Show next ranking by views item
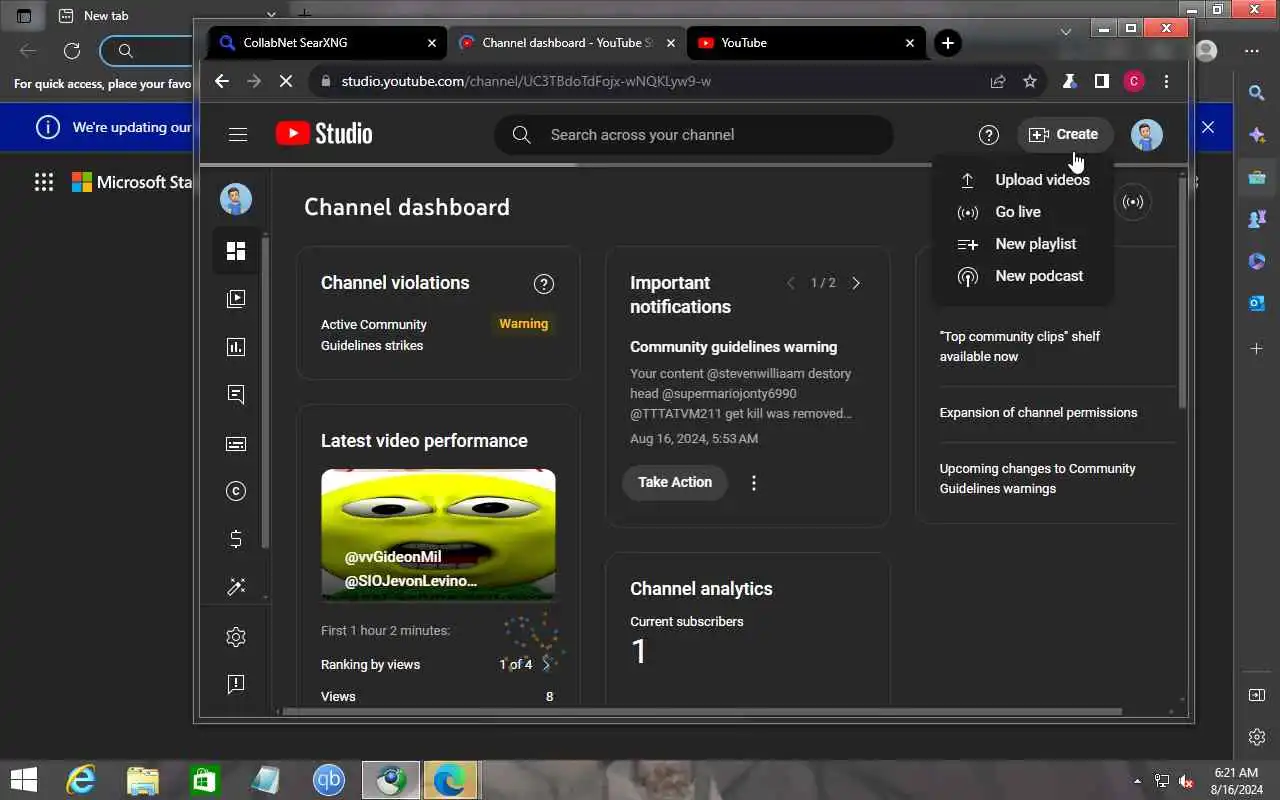 (546, 664)
